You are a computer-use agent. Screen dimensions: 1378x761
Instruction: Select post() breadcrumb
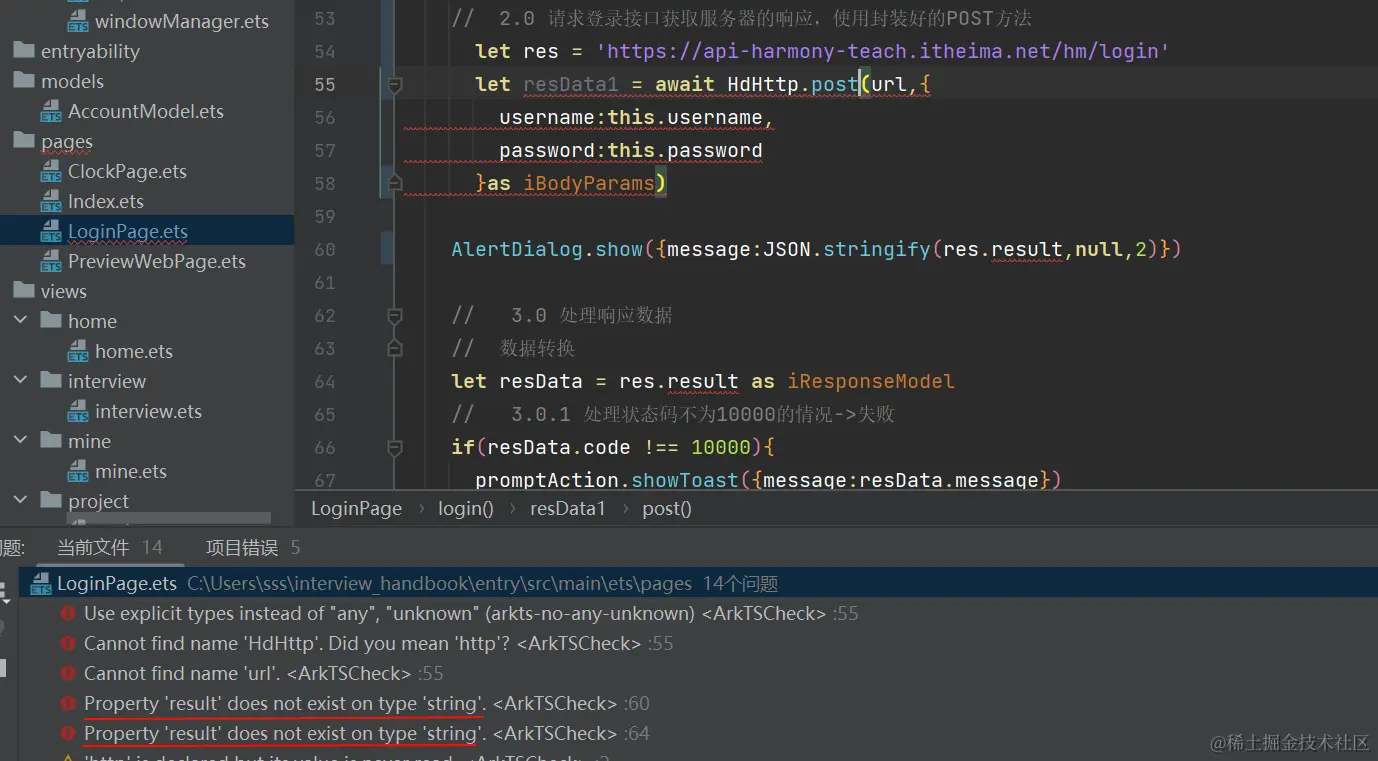pyautogui.click(x=667, y=508)
